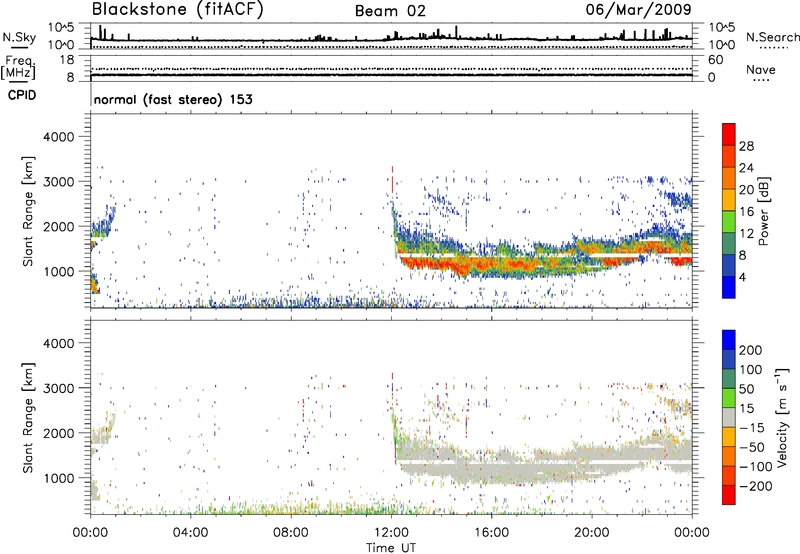Image resolution: width=800 pixels, height=554 pixels.
Task: Click the "28" value on Power colorbar
Action: pyautogui.click(x=746, y=146)
